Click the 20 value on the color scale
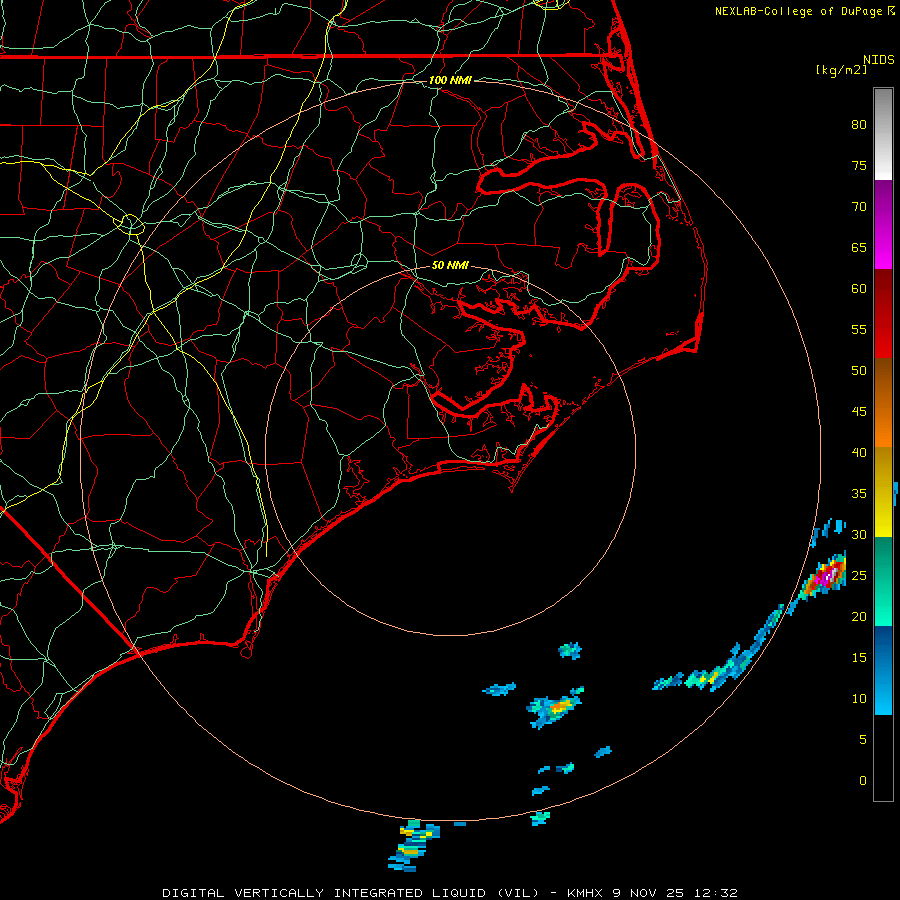This screenshot has height=900, width=900. tap(859, 616)
